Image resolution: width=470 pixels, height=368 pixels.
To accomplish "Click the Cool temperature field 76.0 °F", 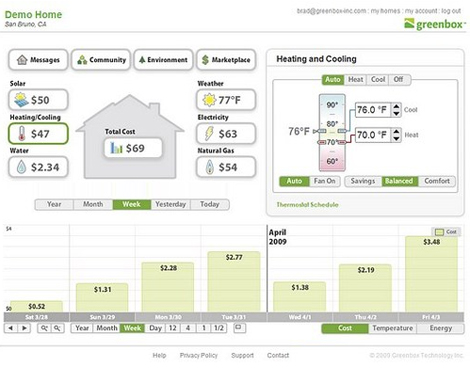I will coord(373,110).
